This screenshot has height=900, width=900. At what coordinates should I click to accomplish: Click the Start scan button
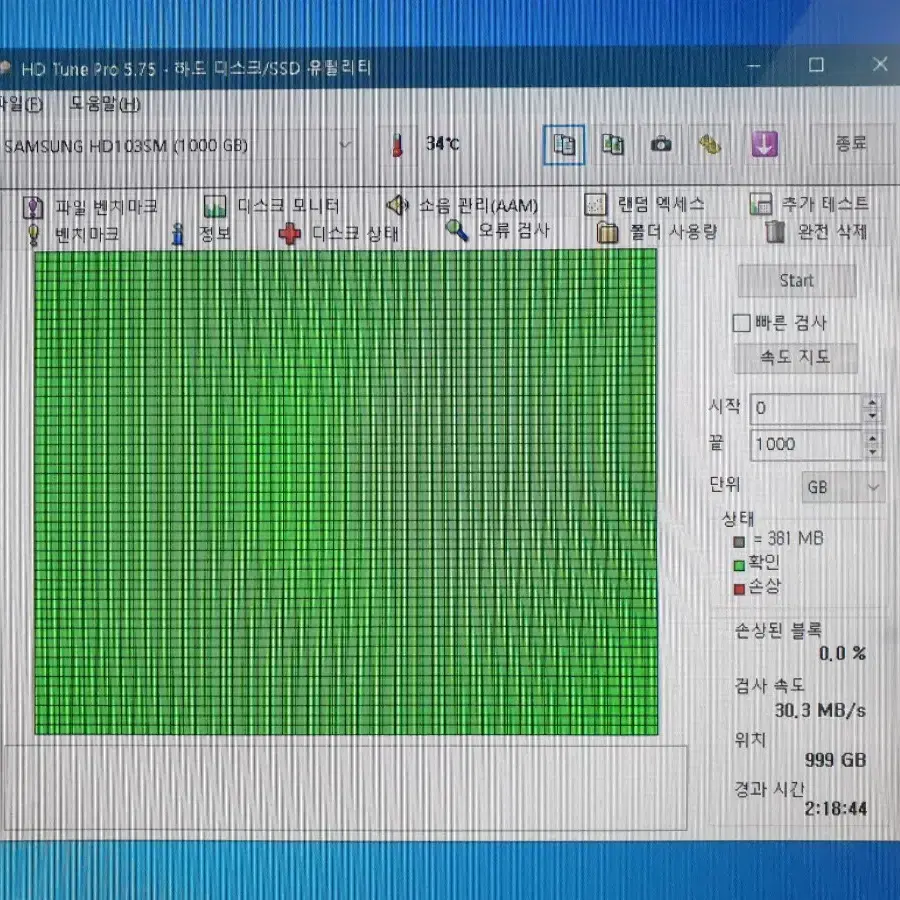[797, 281]
